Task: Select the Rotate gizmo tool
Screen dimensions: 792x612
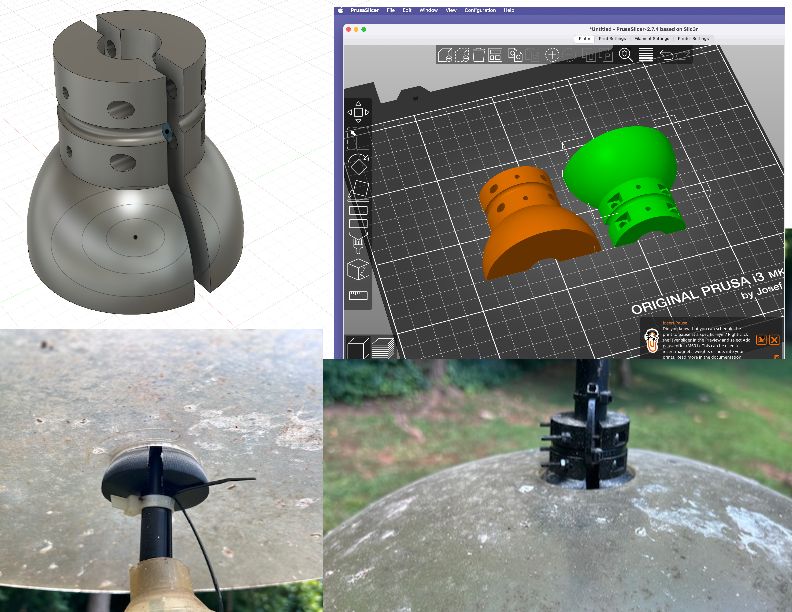Action: tap(358, 165)
